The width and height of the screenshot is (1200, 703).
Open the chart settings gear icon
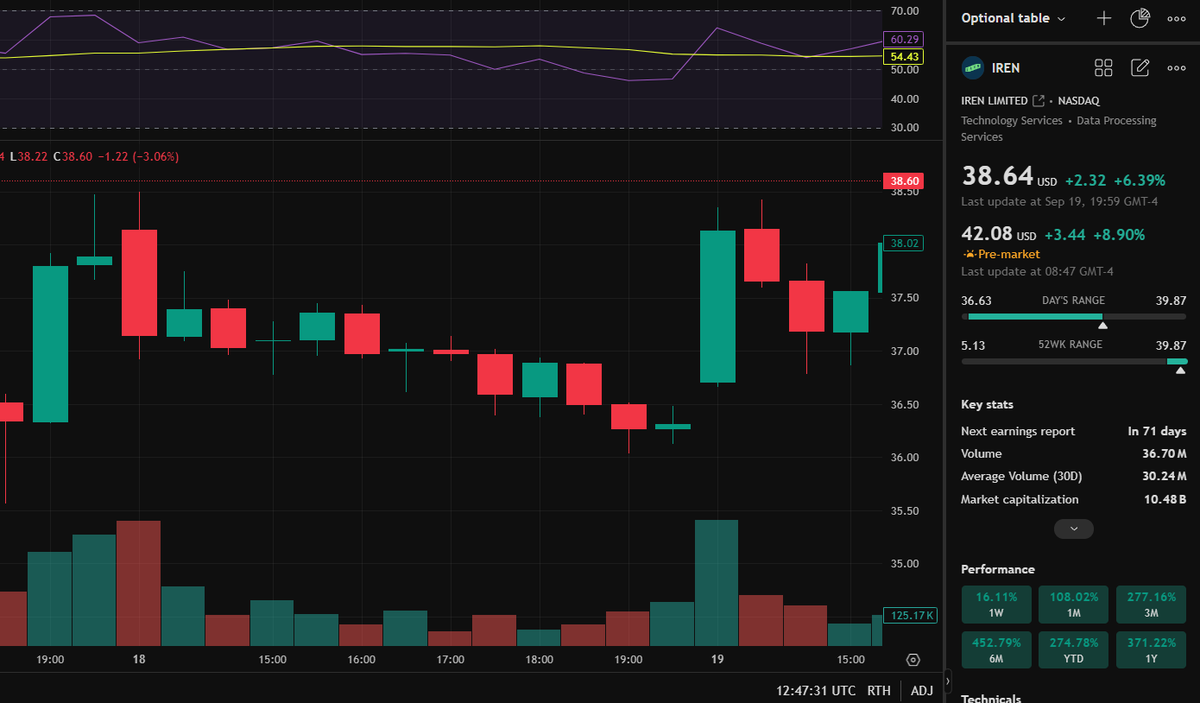click(913, 660)
